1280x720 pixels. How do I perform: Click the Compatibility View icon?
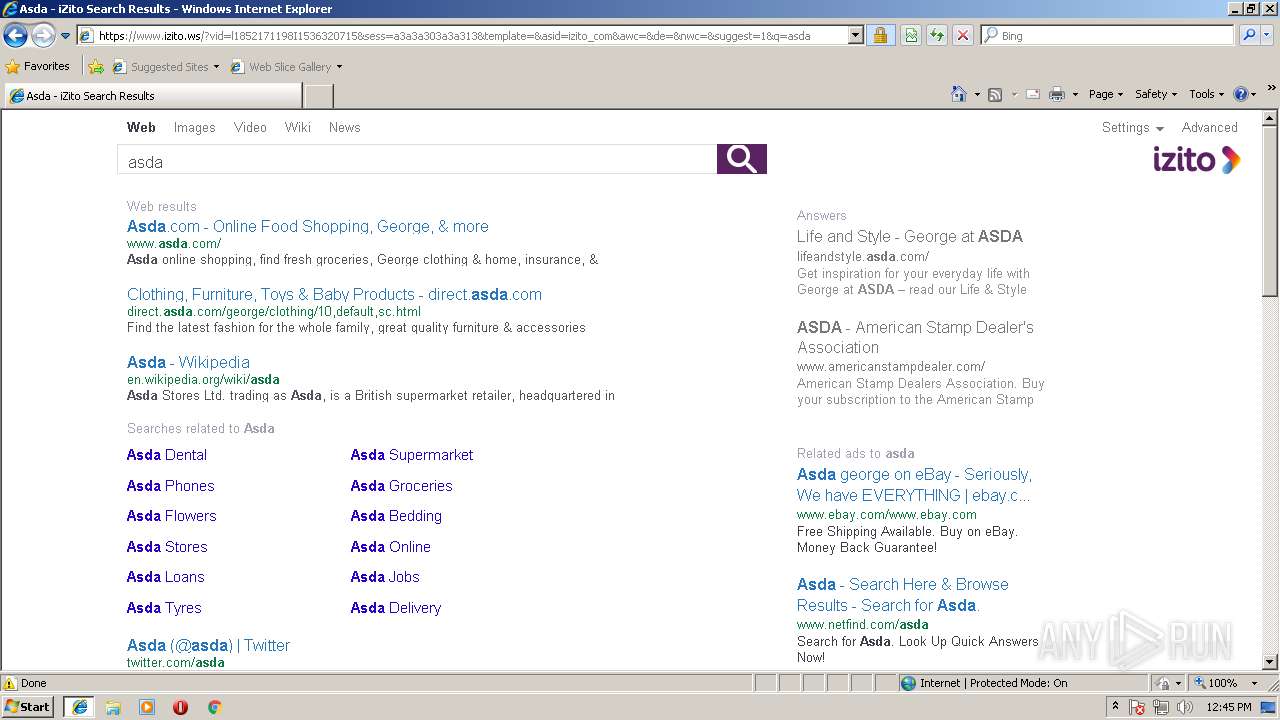[911, 36]
